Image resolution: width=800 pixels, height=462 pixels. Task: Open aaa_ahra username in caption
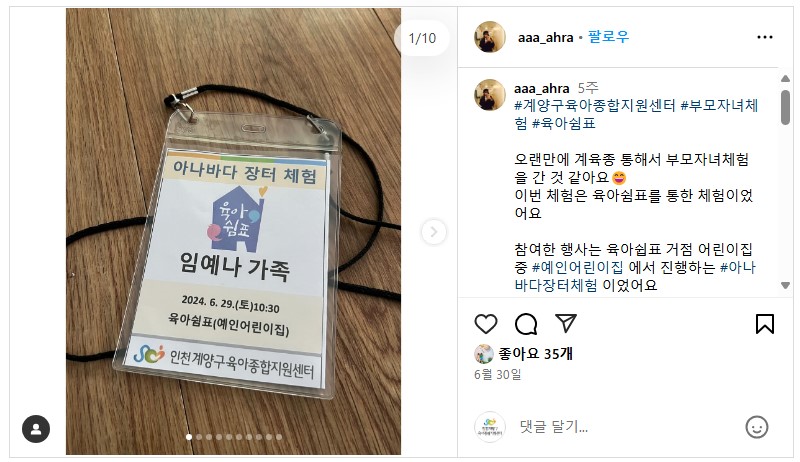pyautogui.click(x=541, y=88)
